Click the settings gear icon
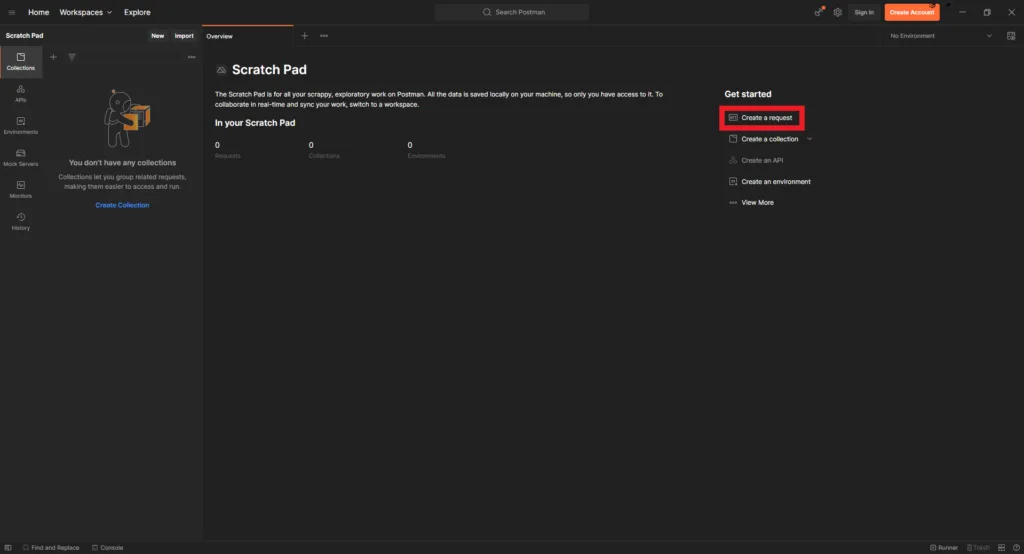1024x554 pixels. point(838,12)
